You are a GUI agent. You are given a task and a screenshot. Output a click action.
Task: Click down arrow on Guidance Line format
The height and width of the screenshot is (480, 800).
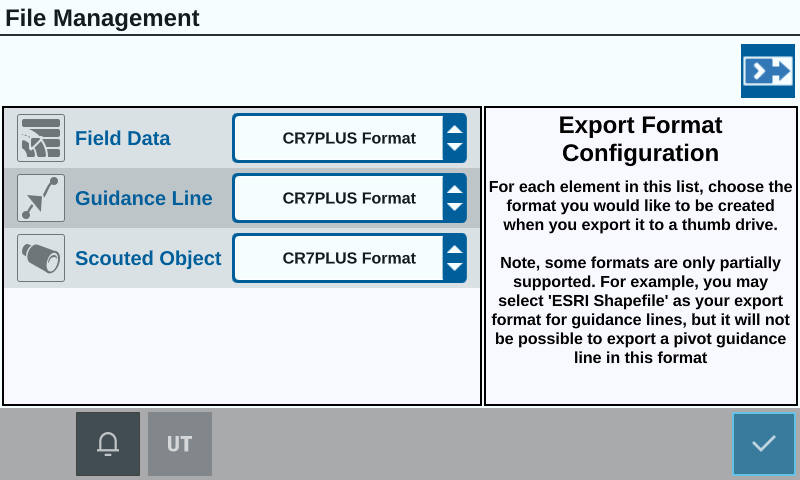(455, 207)
